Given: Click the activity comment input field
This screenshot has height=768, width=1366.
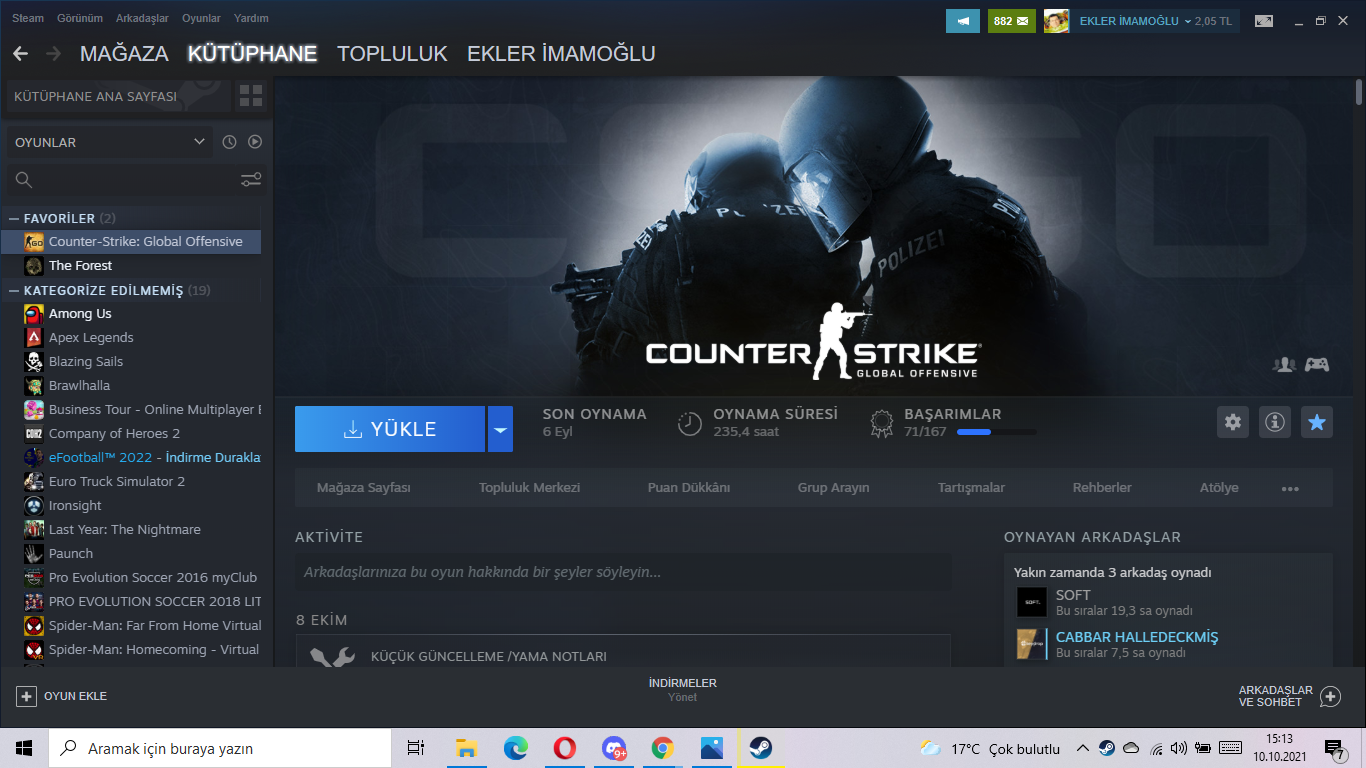Looking at the screenshot, I should coord(623,572).
